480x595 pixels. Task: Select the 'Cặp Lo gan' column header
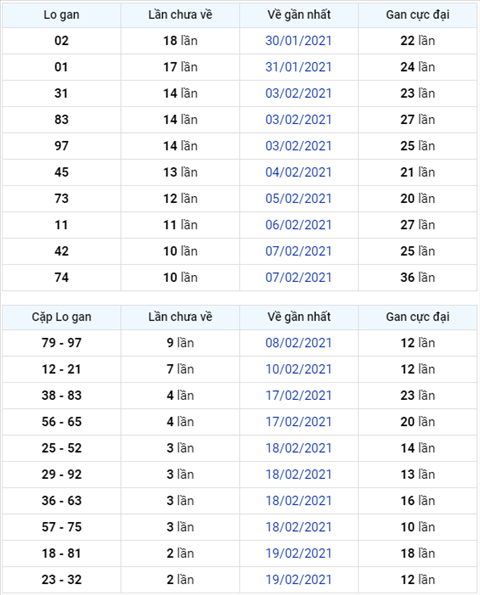pyautogui.click(x=61, y=317)
